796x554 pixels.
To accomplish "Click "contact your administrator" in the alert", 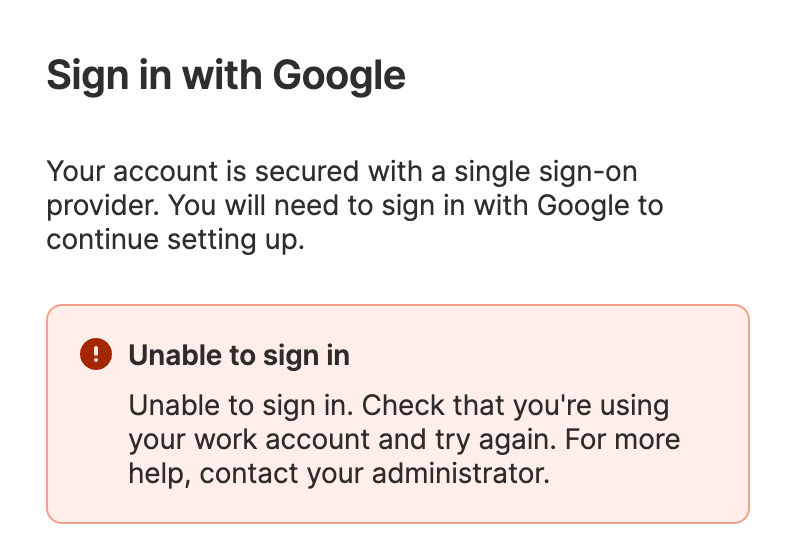I will point(374,472).
